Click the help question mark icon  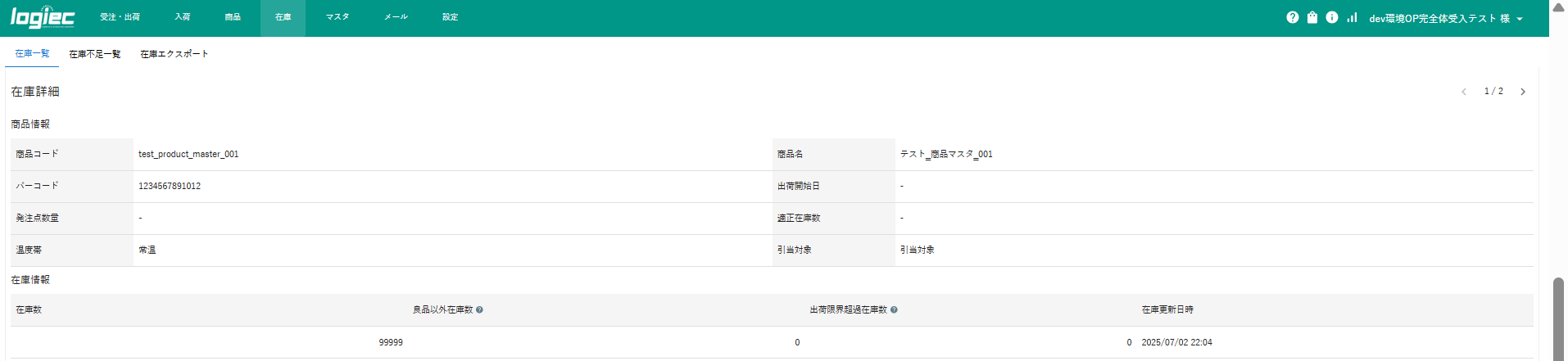(1292, 17)
